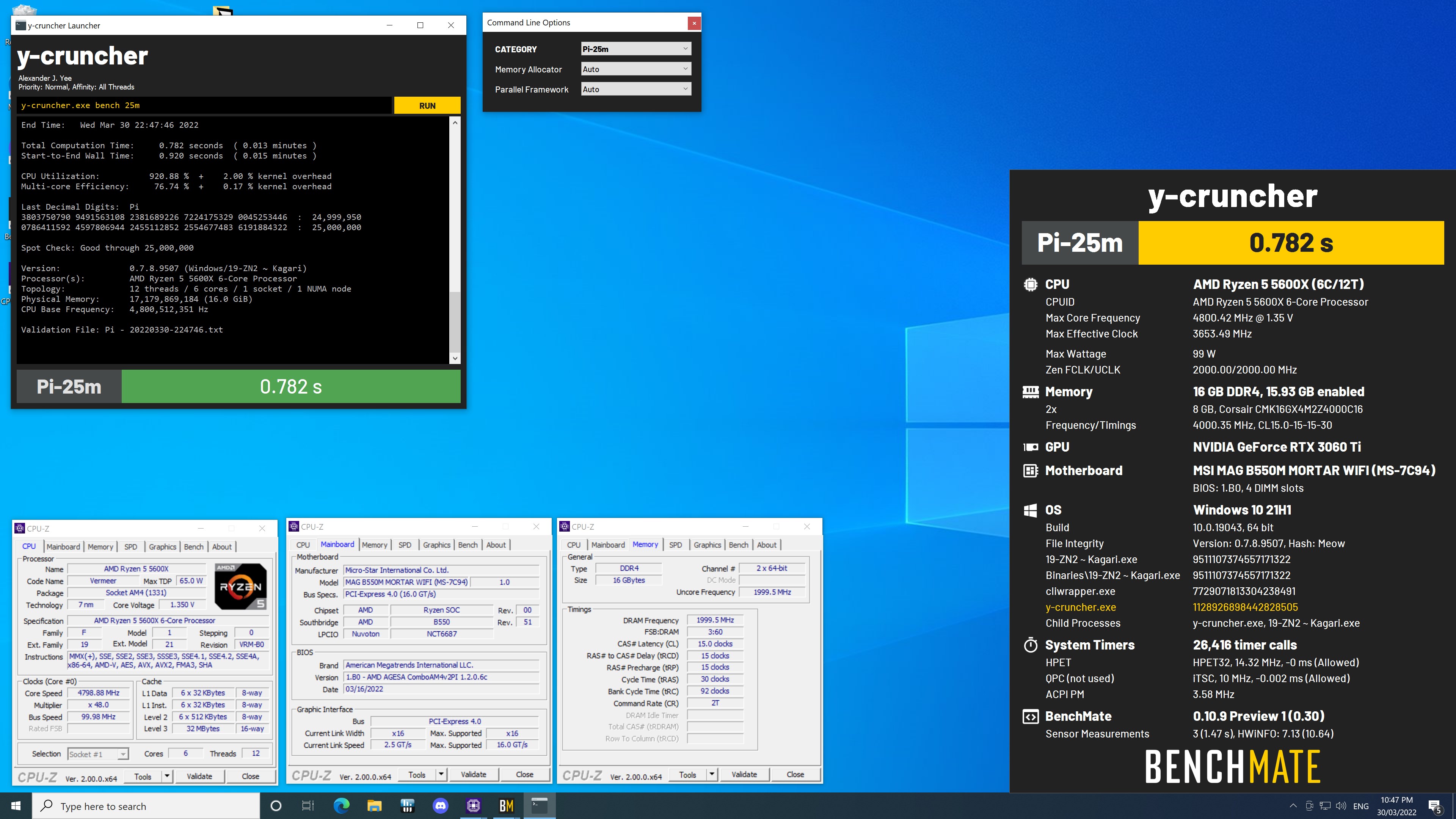
Task: Switch to Bench tab in first CPU-Z window
Action: [193, 546]
